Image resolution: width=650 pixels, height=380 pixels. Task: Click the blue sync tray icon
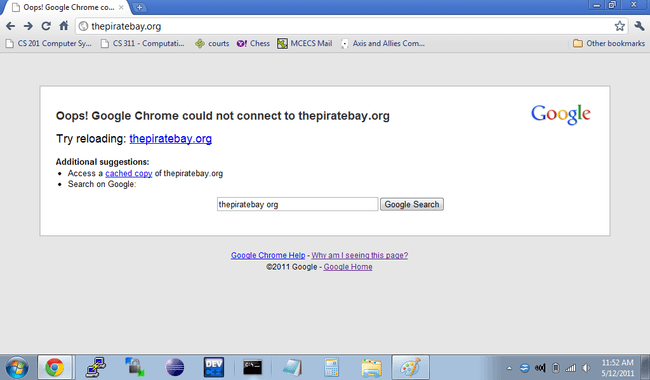pyautogui.click(x=524, y=368)
